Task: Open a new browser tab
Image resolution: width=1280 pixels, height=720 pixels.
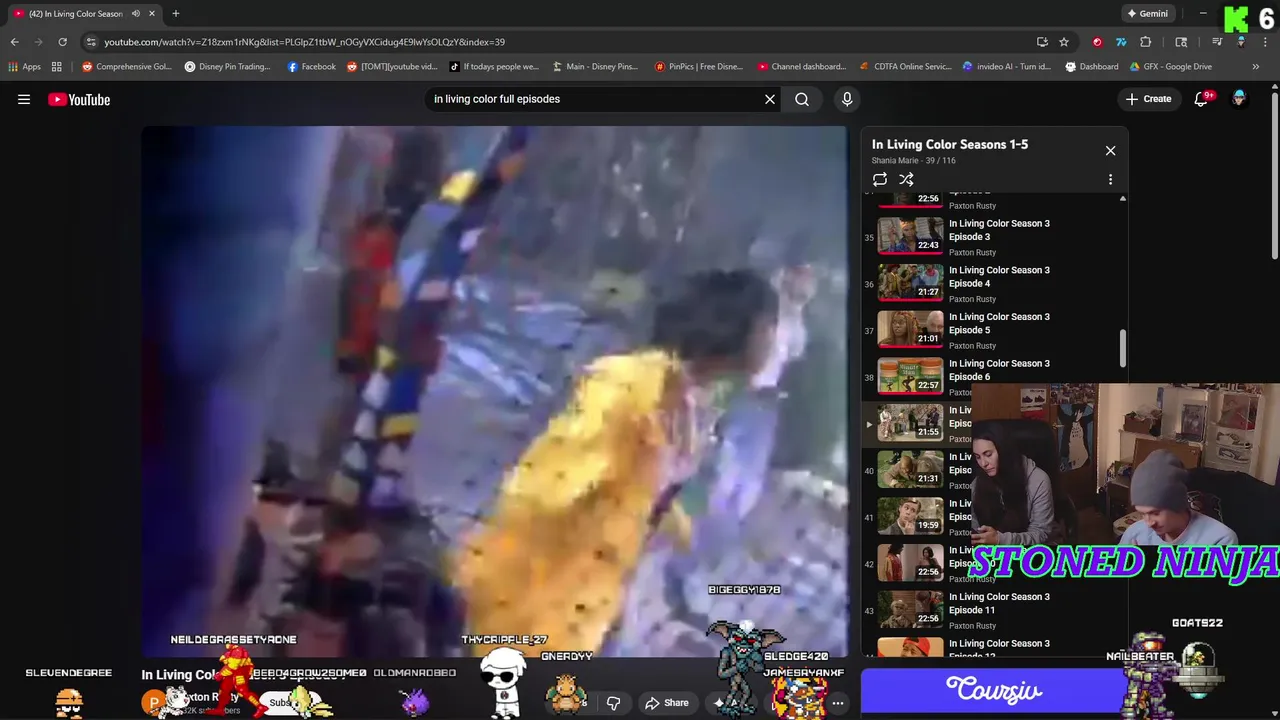Action: pyautogui.click(x=175, y=14)
